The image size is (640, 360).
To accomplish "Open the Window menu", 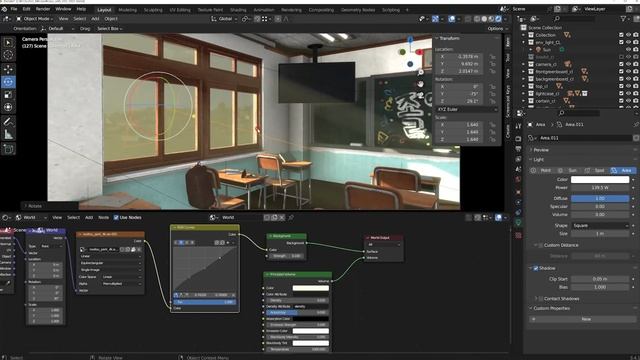I will point(63,9).
